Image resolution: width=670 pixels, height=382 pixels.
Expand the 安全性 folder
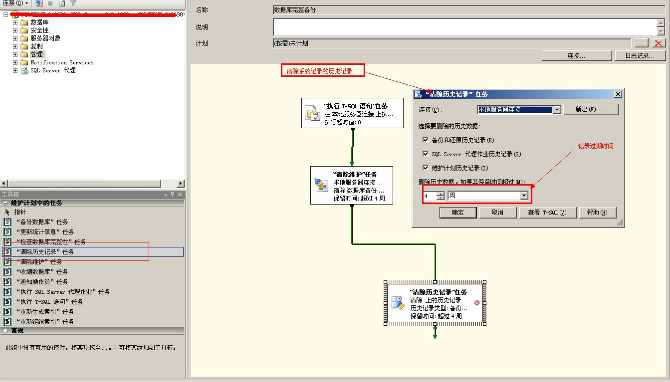(15, 30)
